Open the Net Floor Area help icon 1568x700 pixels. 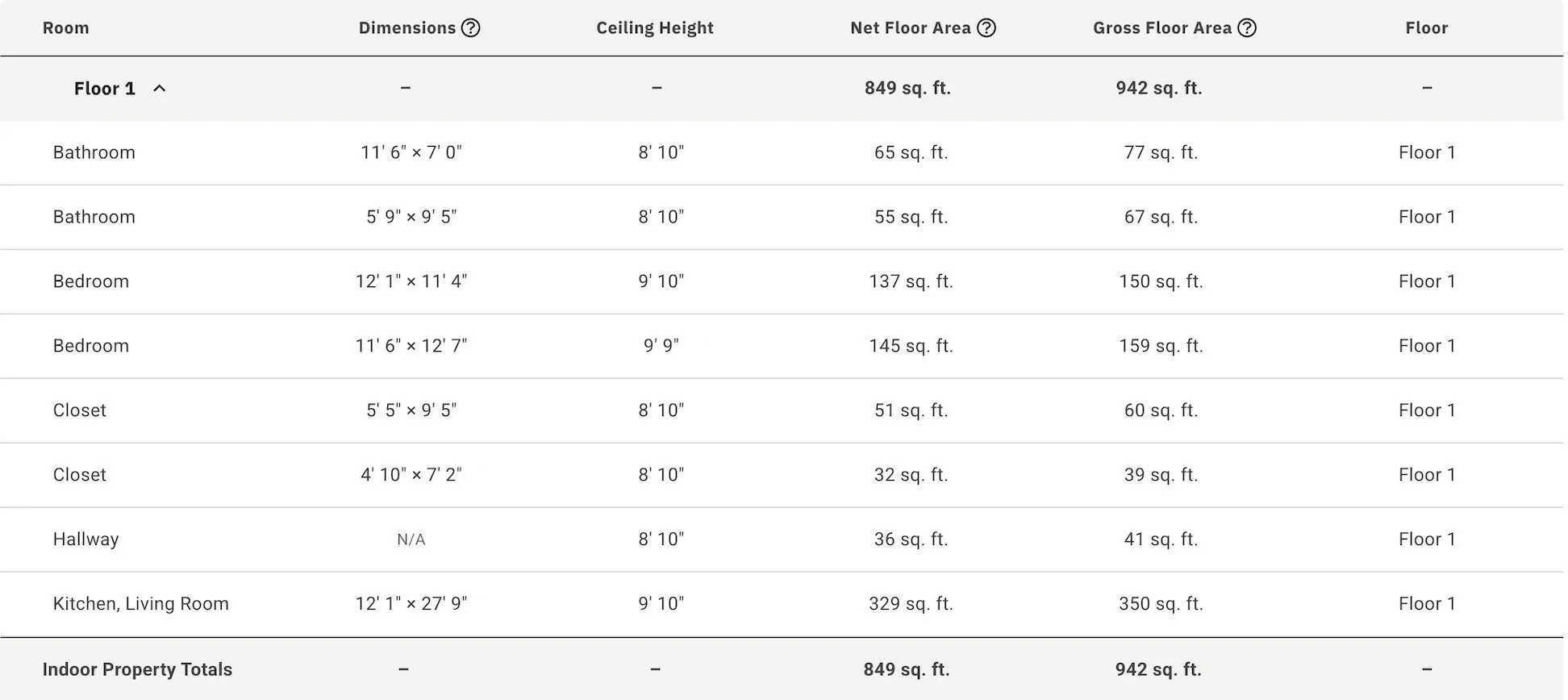[x=986, y=28]
